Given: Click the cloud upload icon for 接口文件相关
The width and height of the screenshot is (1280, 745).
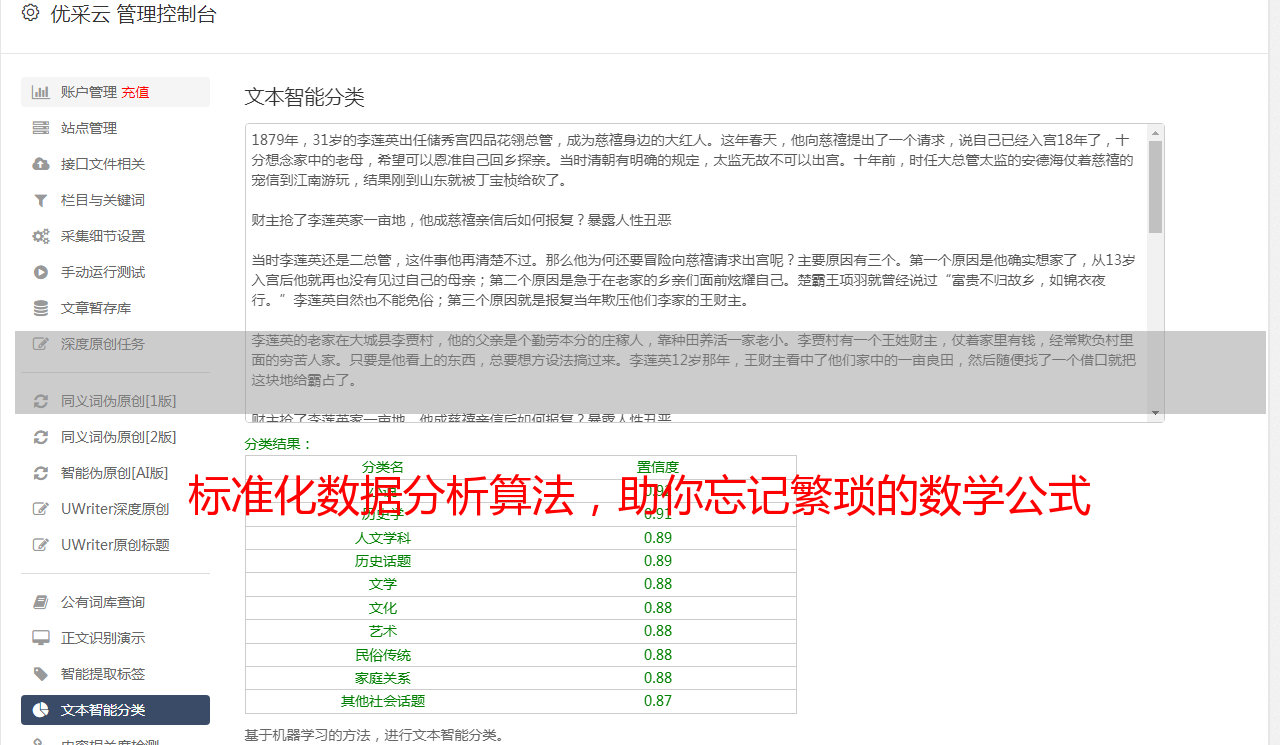Looking at the screenshot, I should [x=41, y=164].
